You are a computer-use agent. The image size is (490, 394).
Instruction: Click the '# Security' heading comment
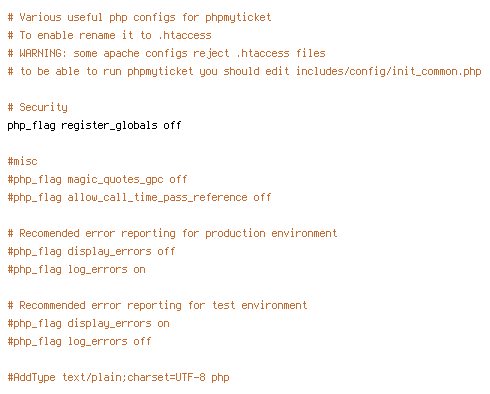[38, 108]
